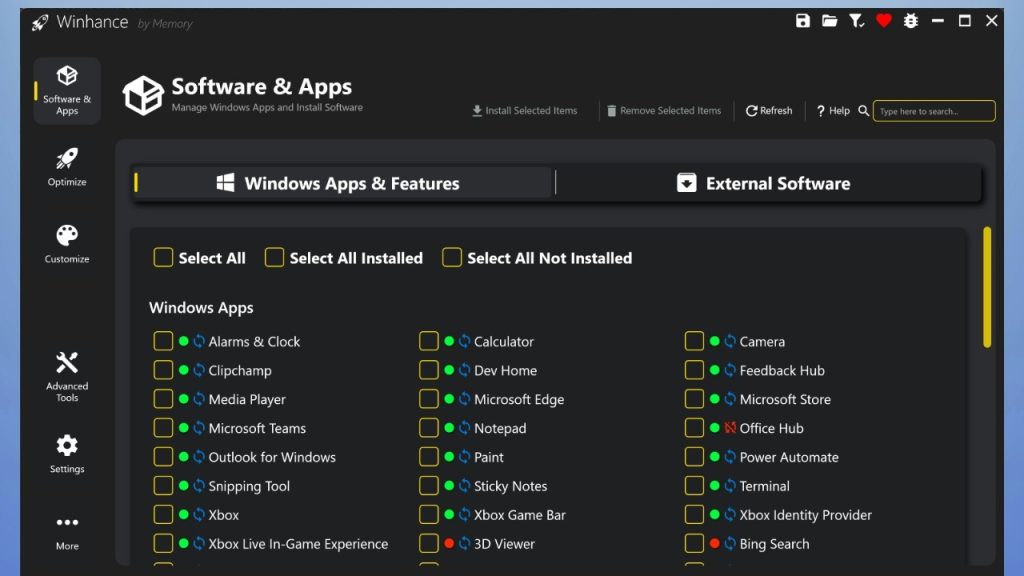Screen dimensions: 1024x576
Task: Tick the Dev Home checkbox
Action: click(x=428, y=370)
